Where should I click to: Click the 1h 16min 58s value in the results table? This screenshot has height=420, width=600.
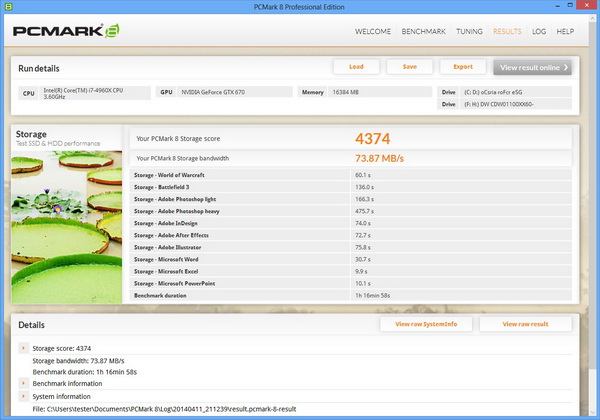point(372,295)
